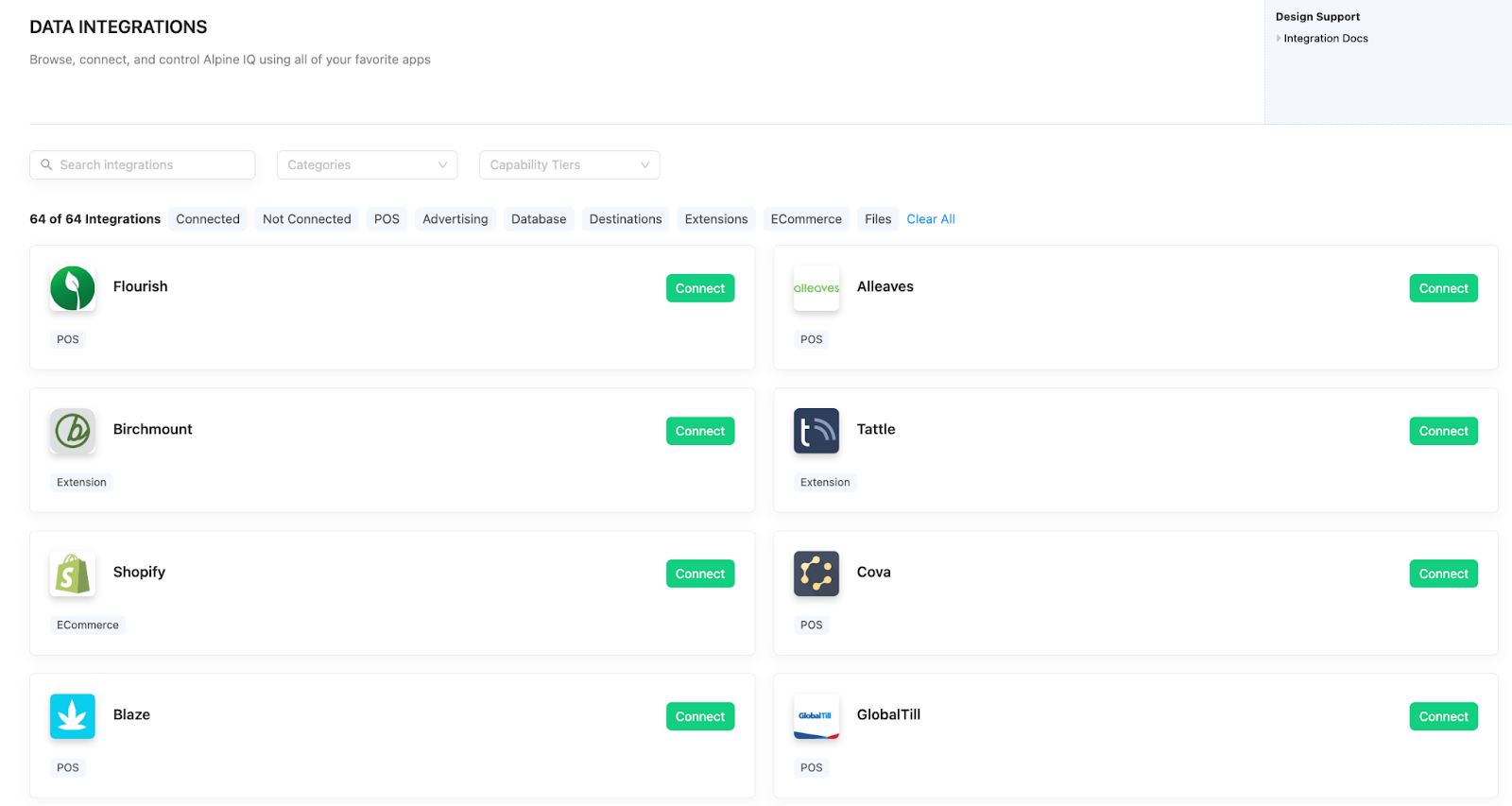Open the Categories dropdown
The height and width of the screenshot is (806, 1512).
pos(367,164)
